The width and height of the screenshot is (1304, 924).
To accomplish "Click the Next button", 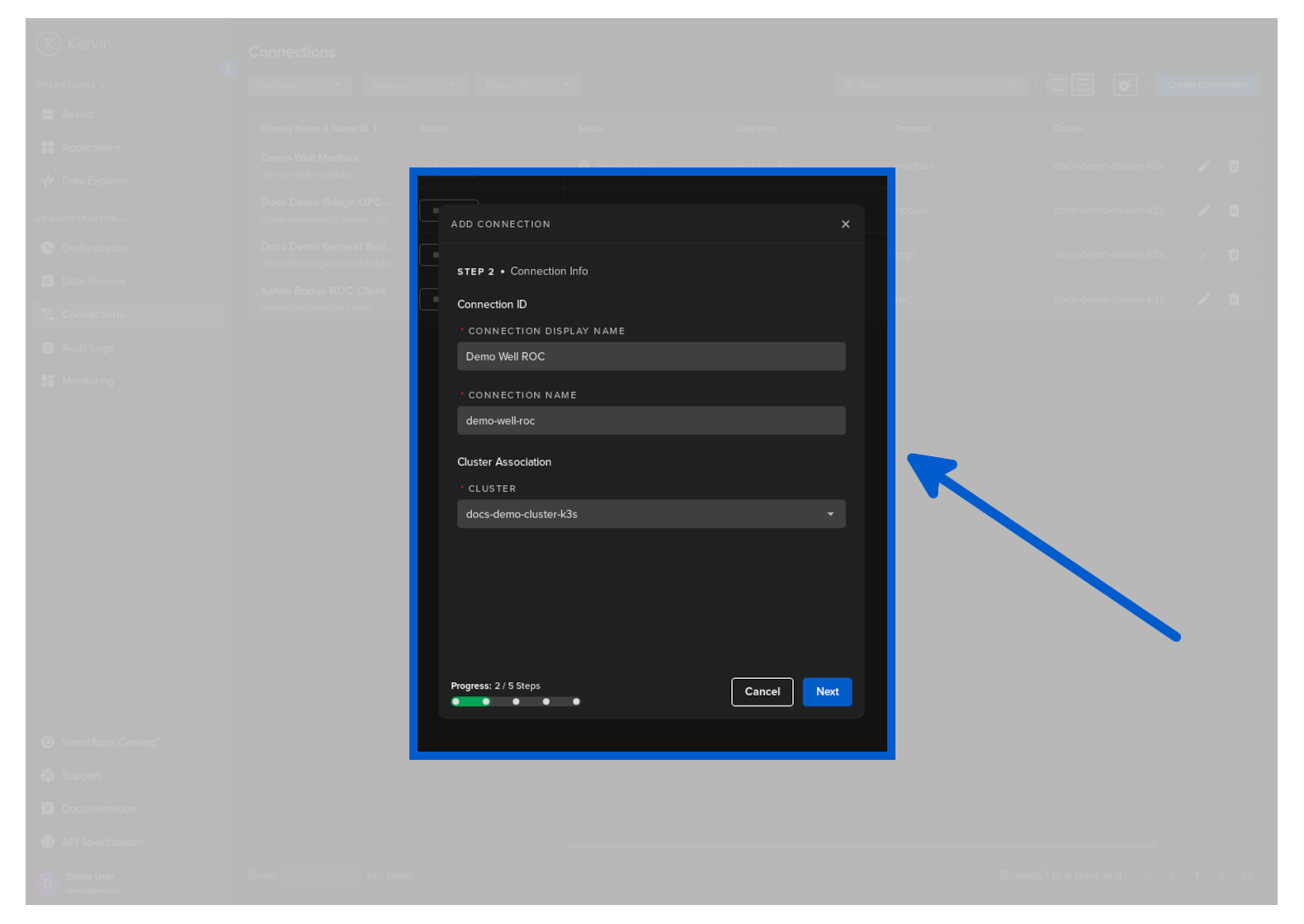I will click(x=827, y=692).
